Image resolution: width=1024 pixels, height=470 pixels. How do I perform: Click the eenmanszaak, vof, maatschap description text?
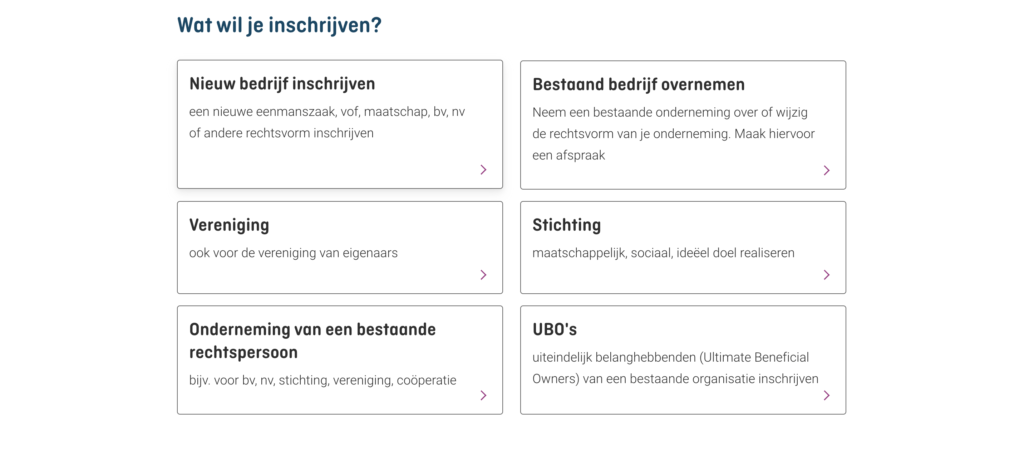point(327,122)
